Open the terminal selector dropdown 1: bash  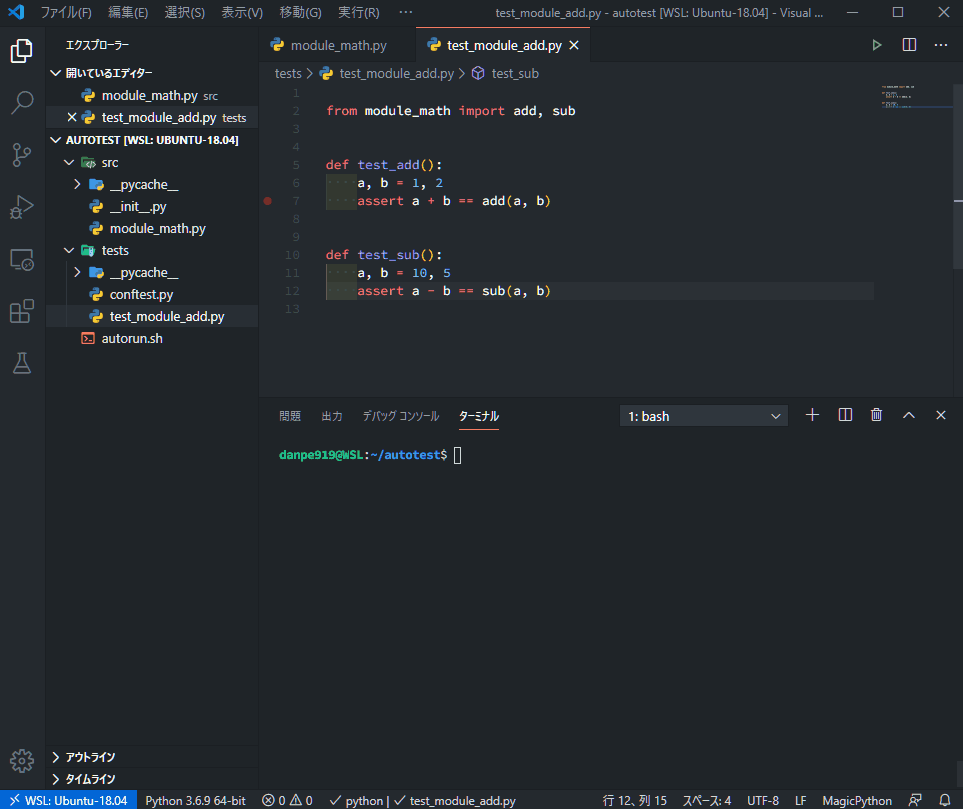point(704,416)
